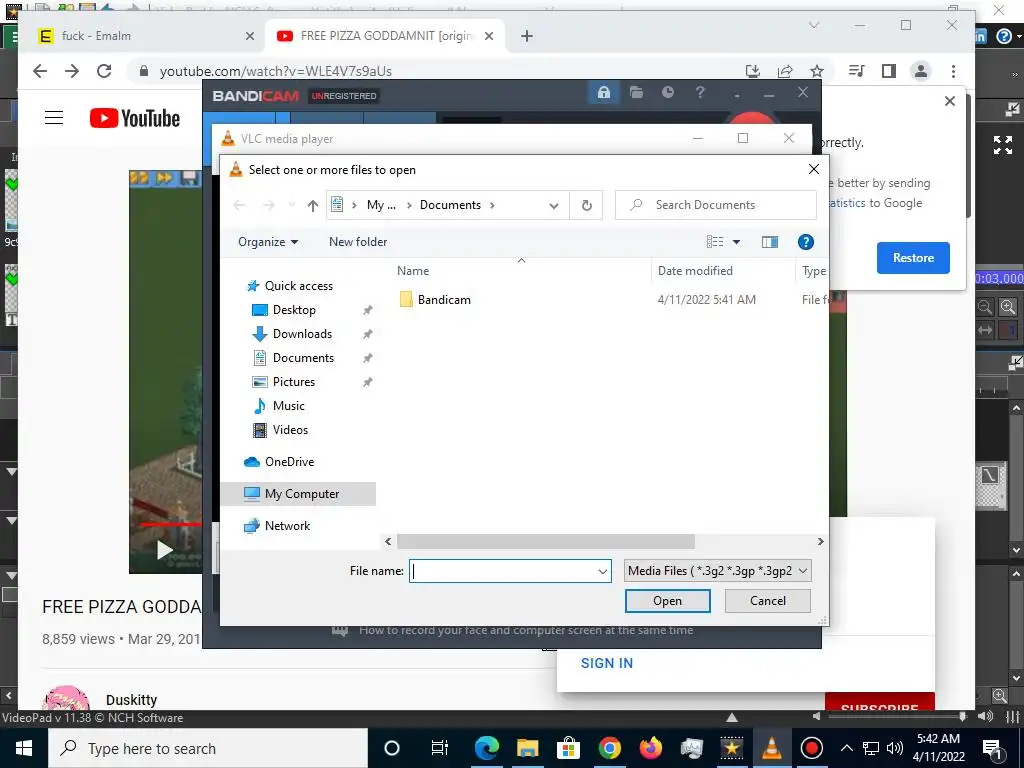The height and width of the screenshot is (768, 1024).
Task: Select Network in navigation pane
Action: point(287,526)
